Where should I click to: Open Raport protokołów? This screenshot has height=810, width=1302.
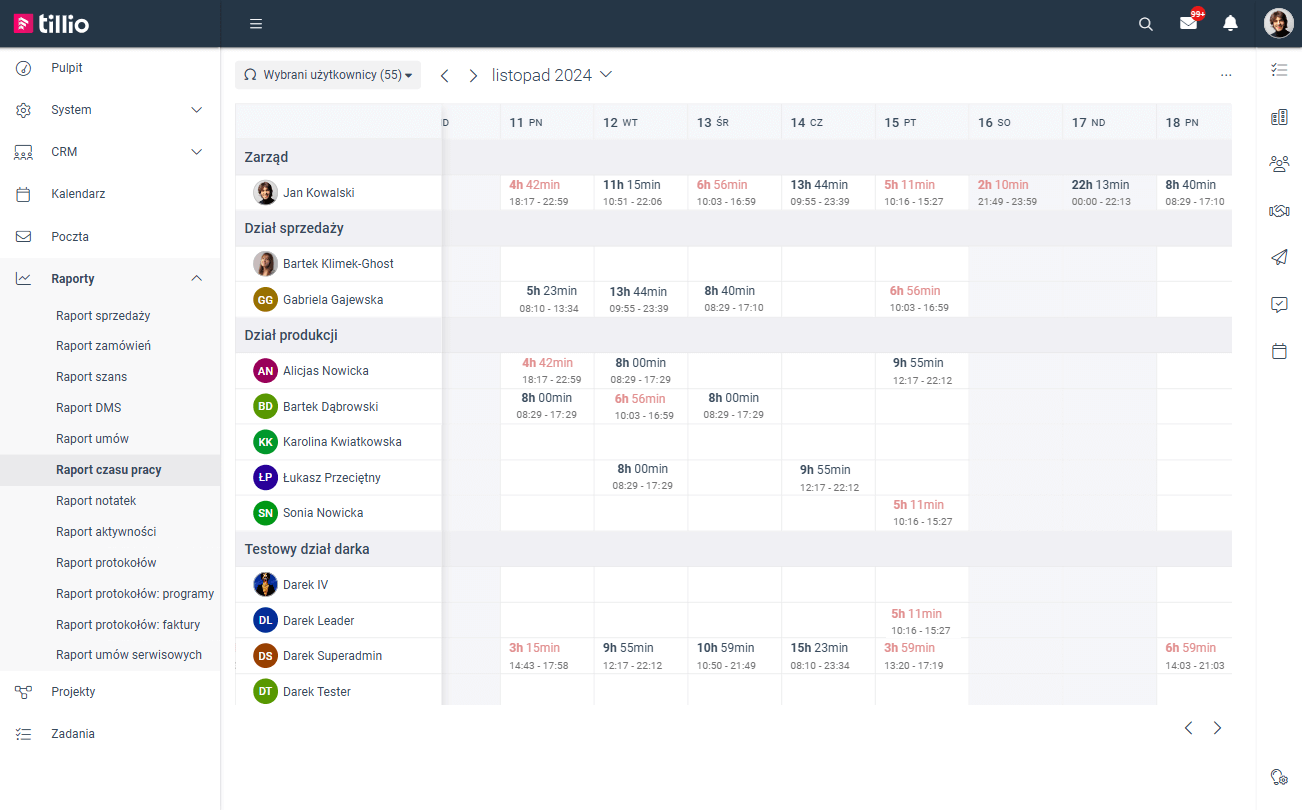point(106,563)
